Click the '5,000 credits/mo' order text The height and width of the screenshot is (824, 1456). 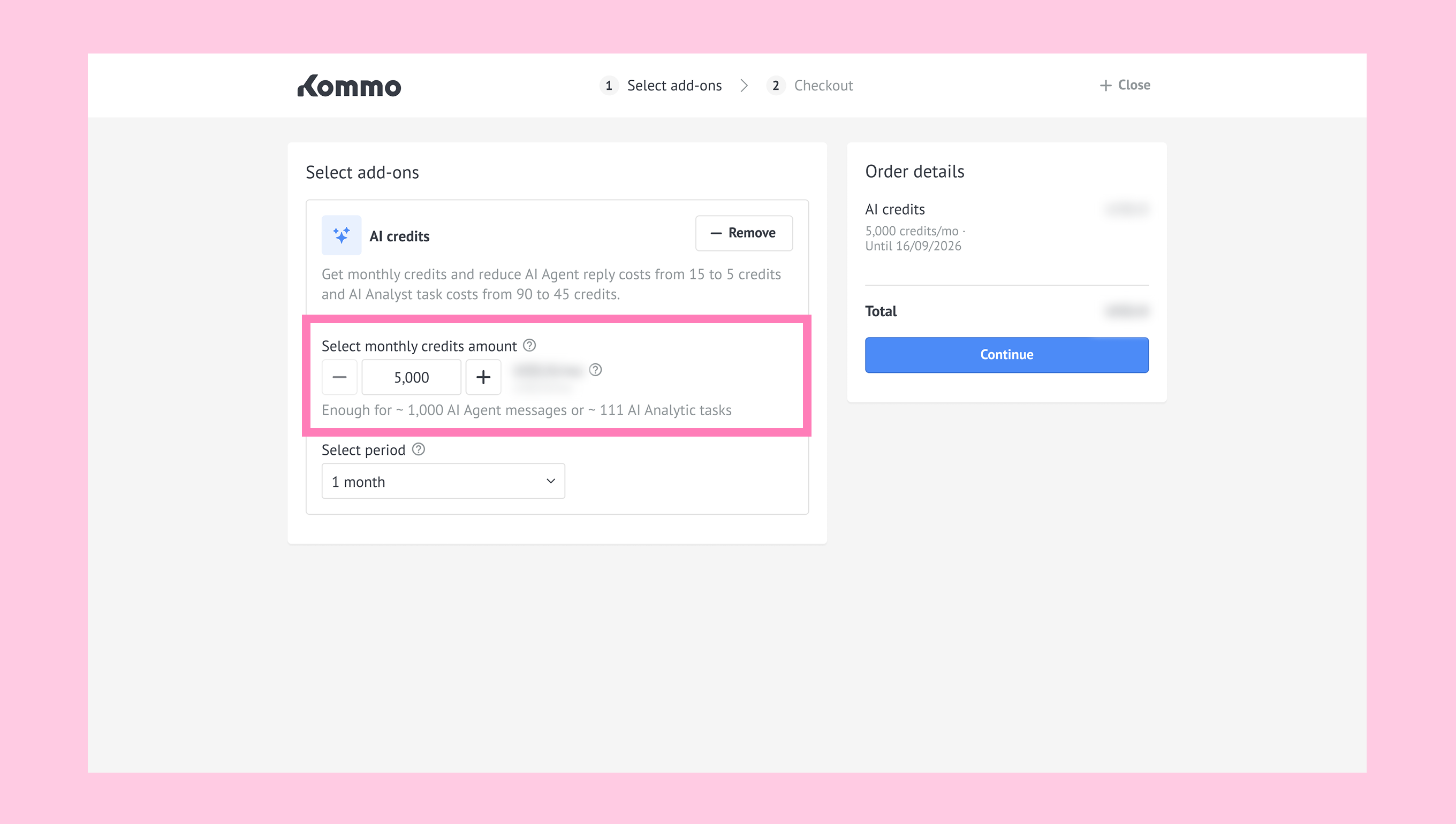pos(912,231)
